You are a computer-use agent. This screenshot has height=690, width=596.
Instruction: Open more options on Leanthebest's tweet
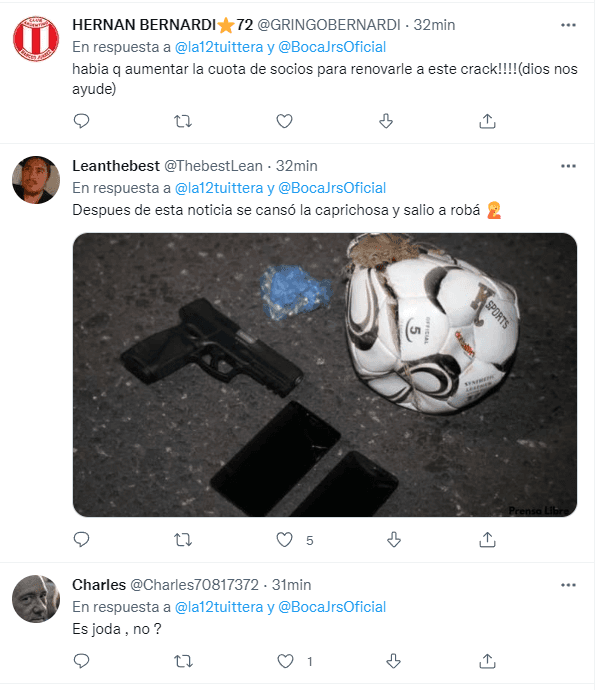coord(568,166)
